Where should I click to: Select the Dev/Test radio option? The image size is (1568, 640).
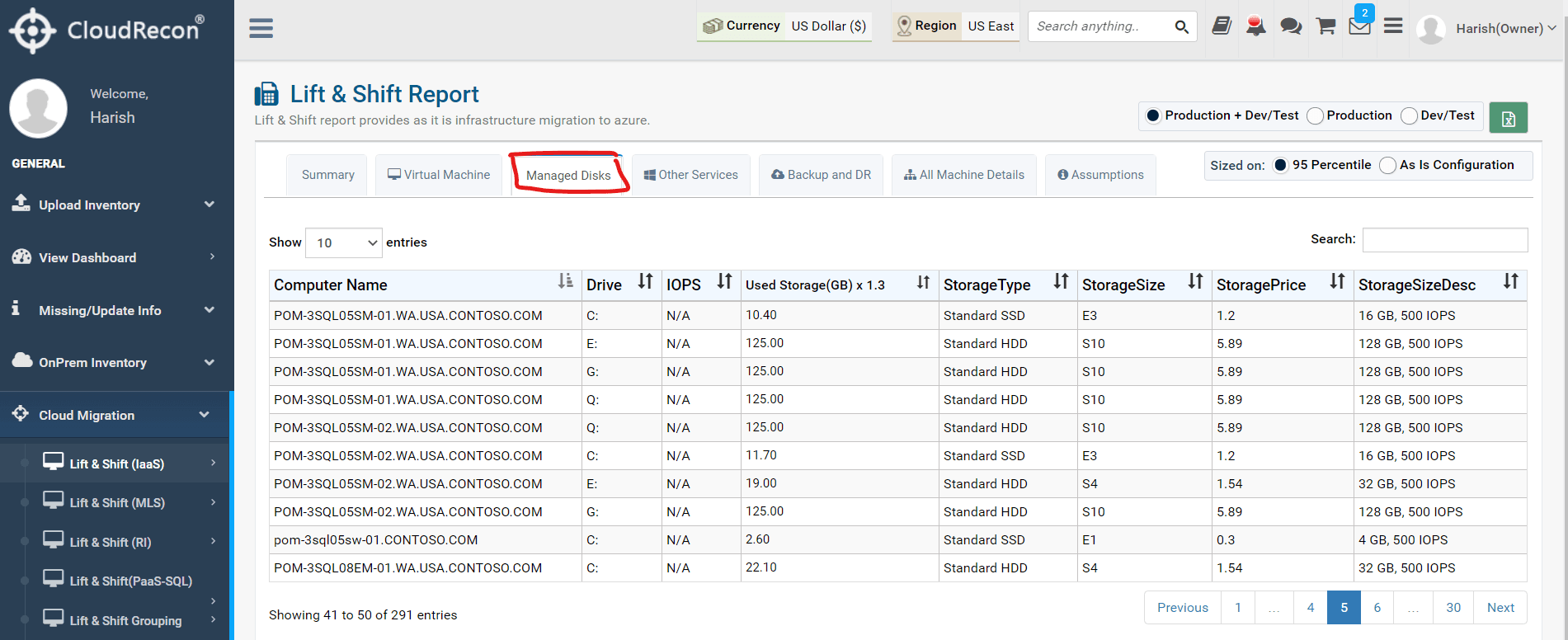pyautogui.click(x=1410, y=115)
